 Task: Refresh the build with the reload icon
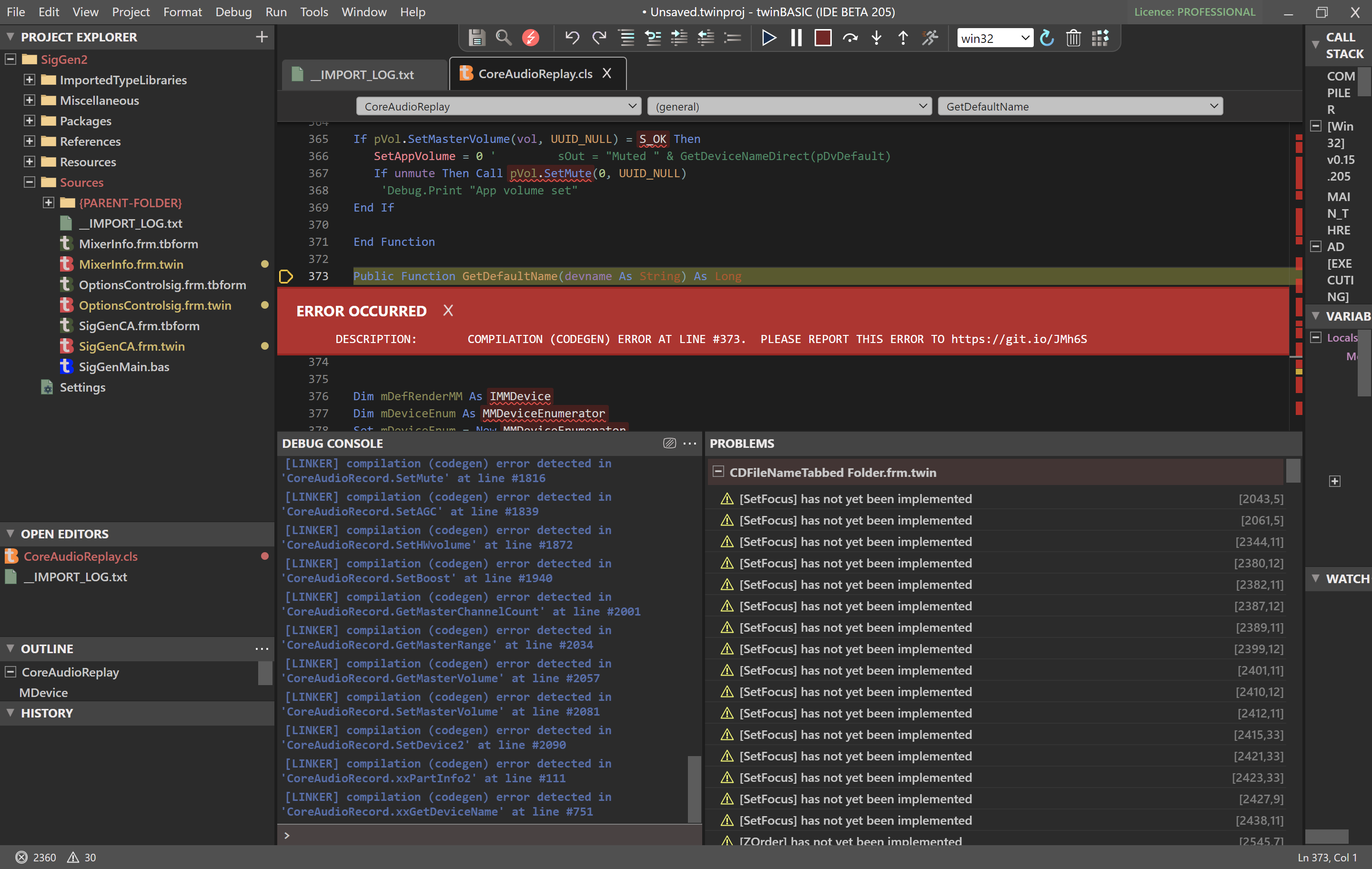click(x=1047, y=38)
